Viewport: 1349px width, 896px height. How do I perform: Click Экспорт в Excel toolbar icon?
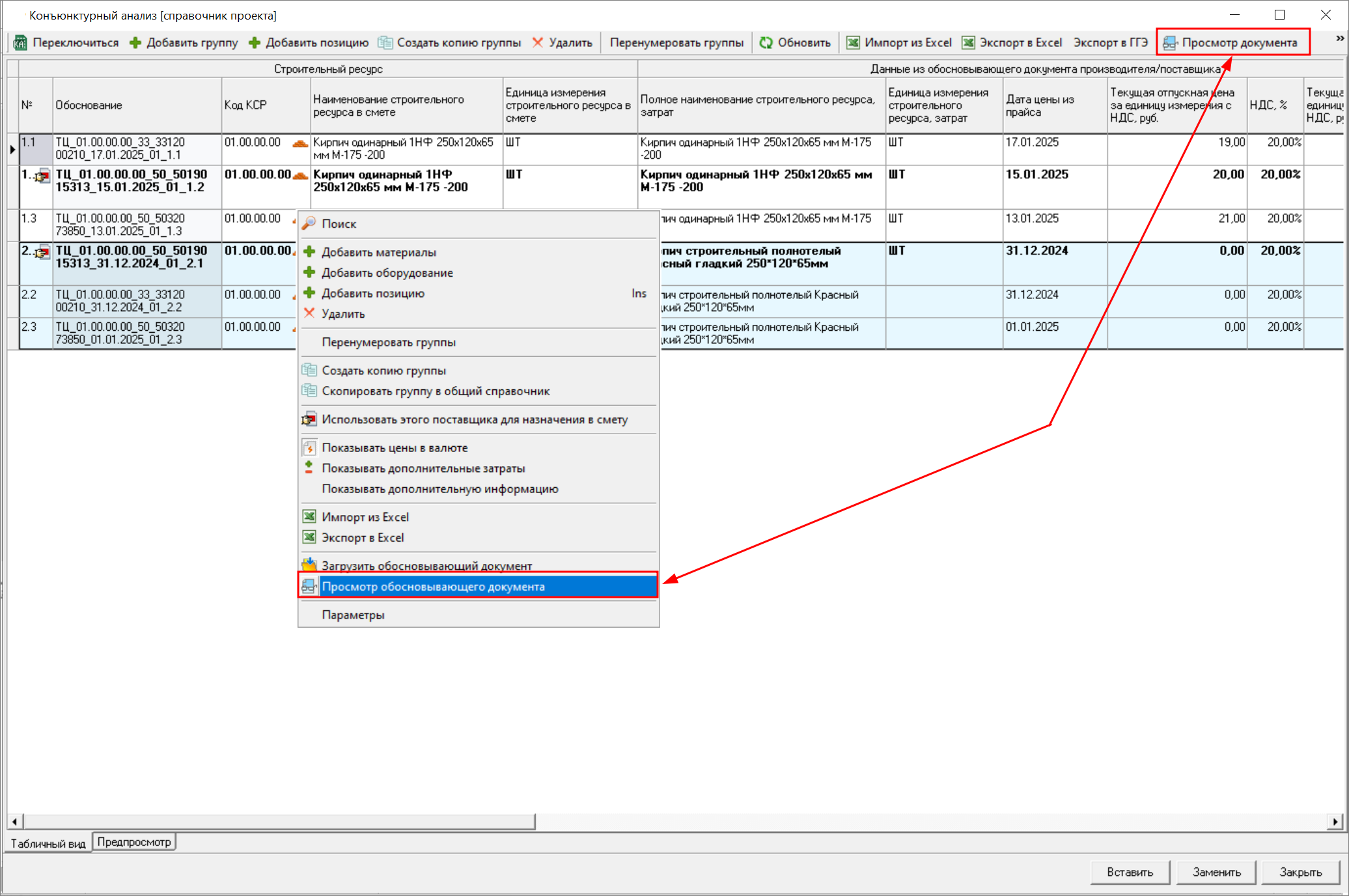[x=969, y=43]
